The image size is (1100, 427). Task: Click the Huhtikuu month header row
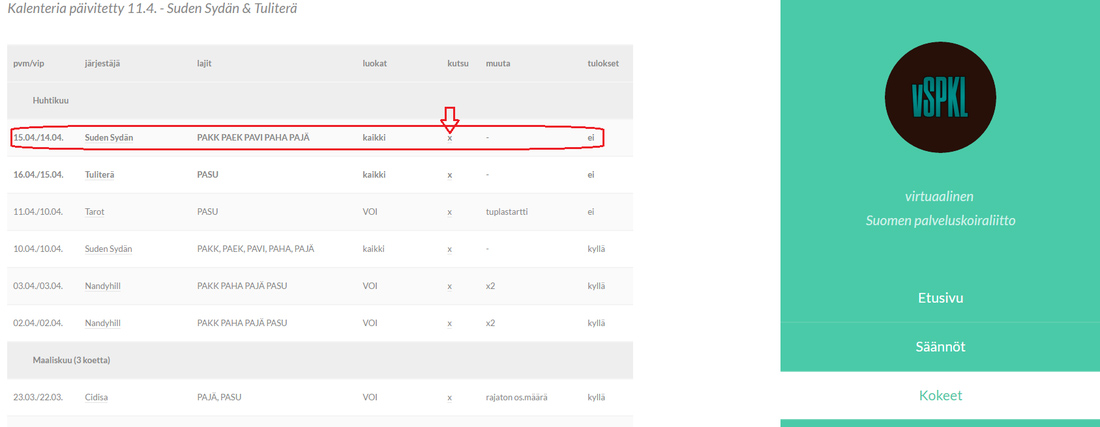(x=320, y=101)
